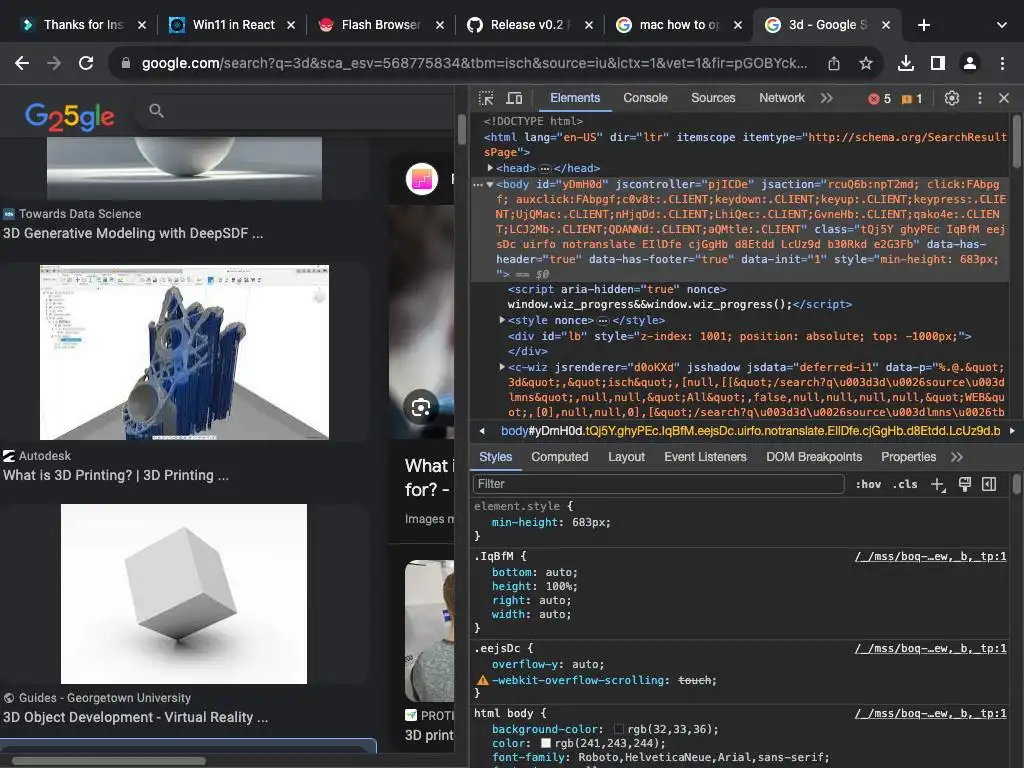
Task: Open the Computed styles tab
Action: (560, 457)
